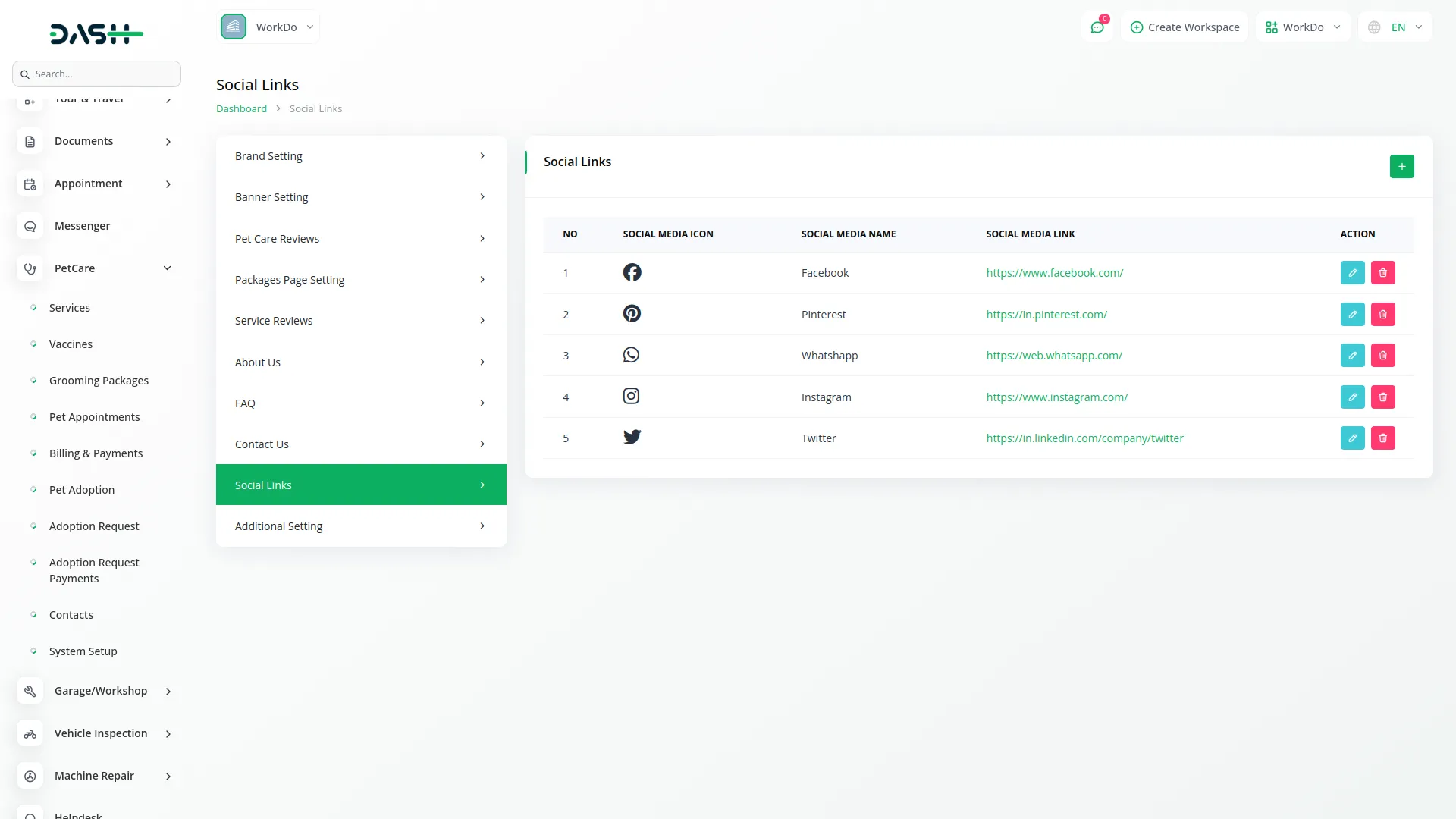Edit the Whatshapp social link entry

[1352, 356]
